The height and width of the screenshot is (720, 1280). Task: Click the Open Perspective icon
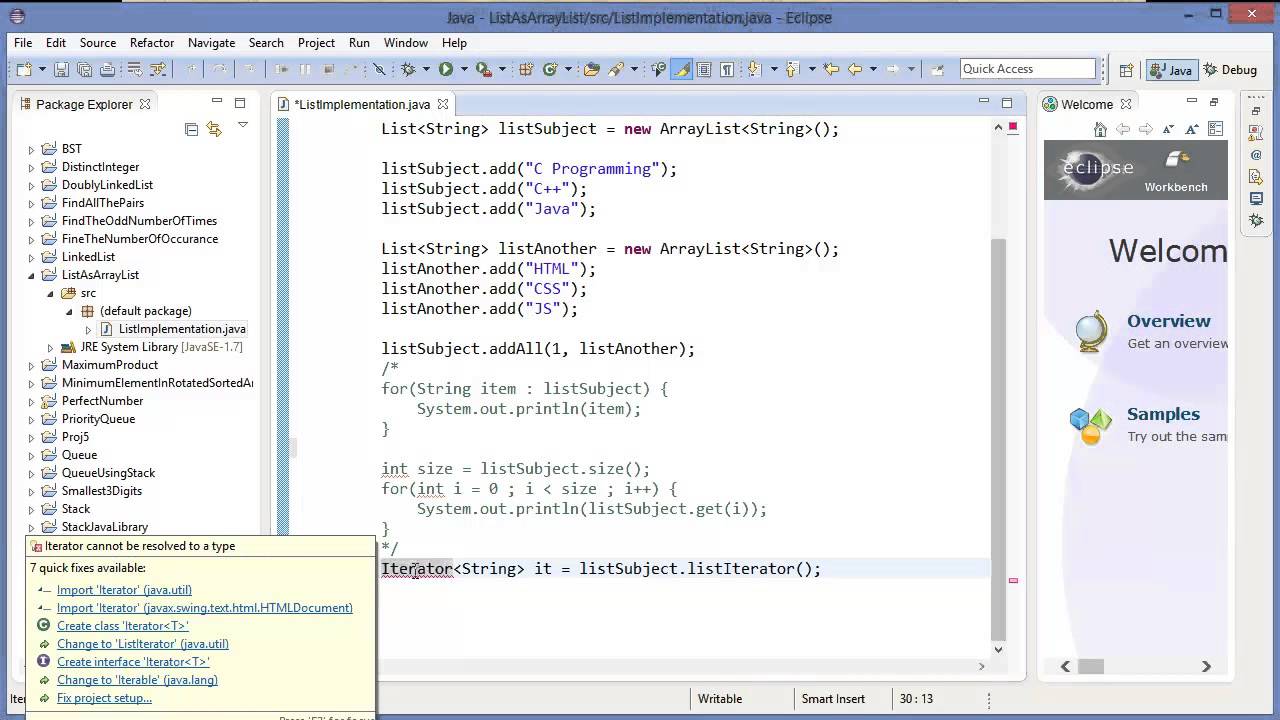[x=1126, y=70]
